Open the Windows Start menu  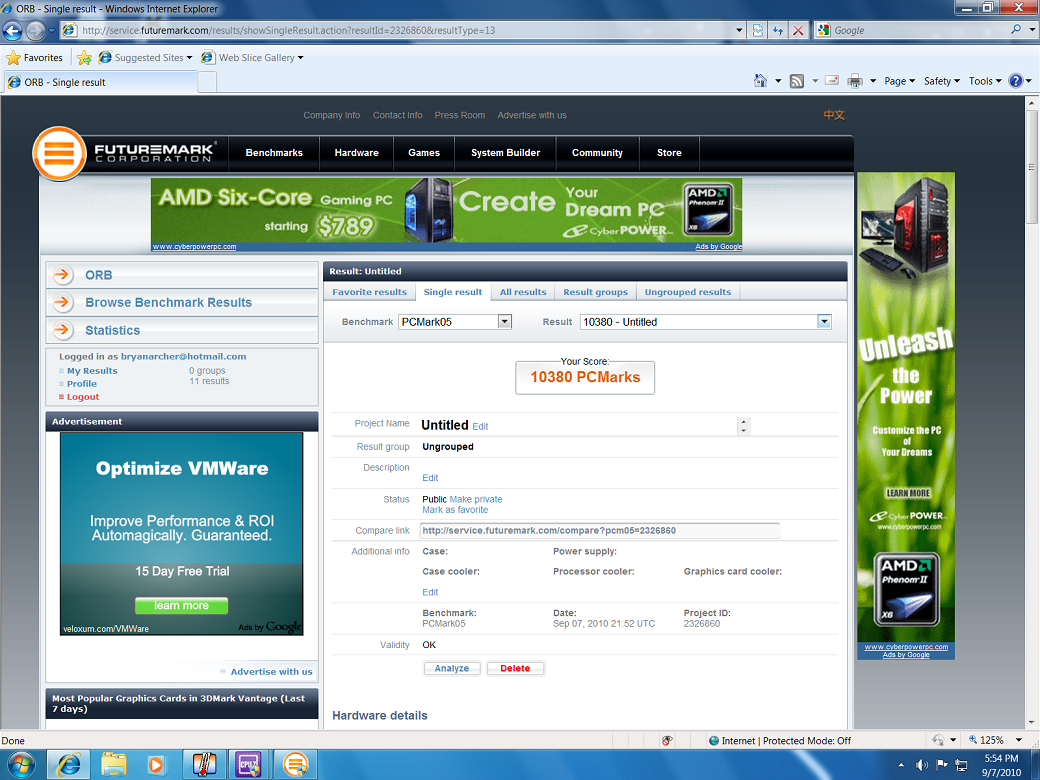[21, 765]
